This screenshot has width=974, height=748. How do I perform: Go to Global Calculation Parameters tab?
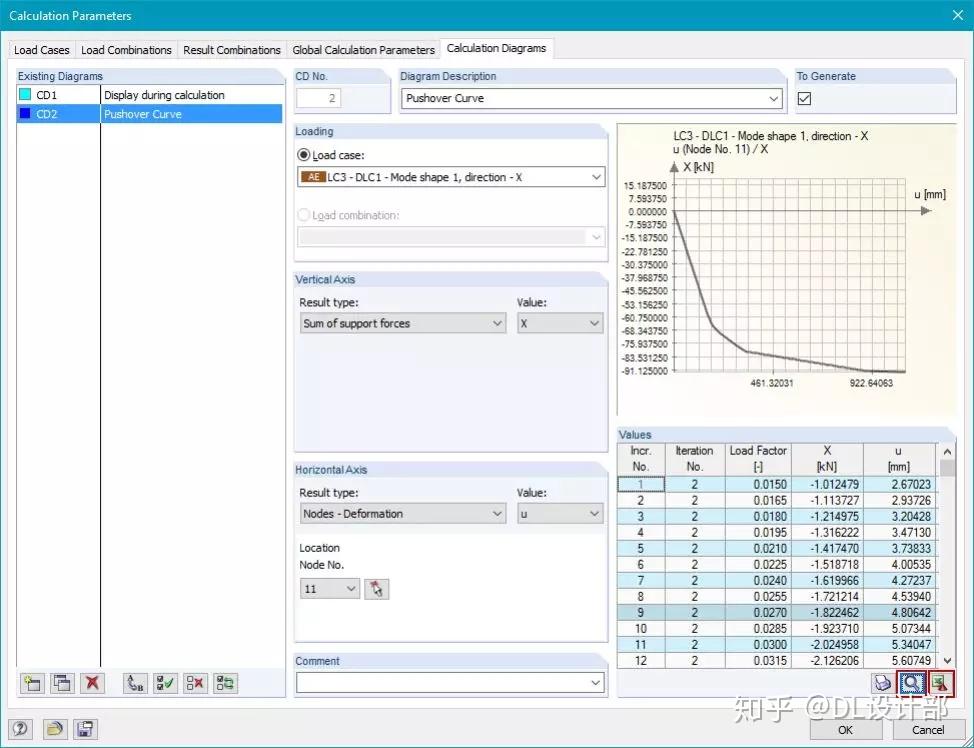(363, 50)
